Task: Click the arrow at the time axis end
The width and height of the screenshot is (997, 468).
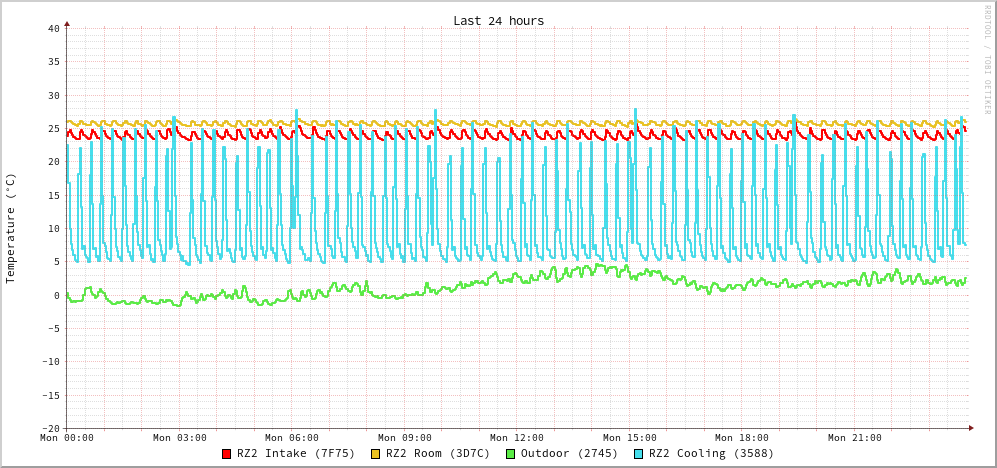Action: [x=970, y=428]
